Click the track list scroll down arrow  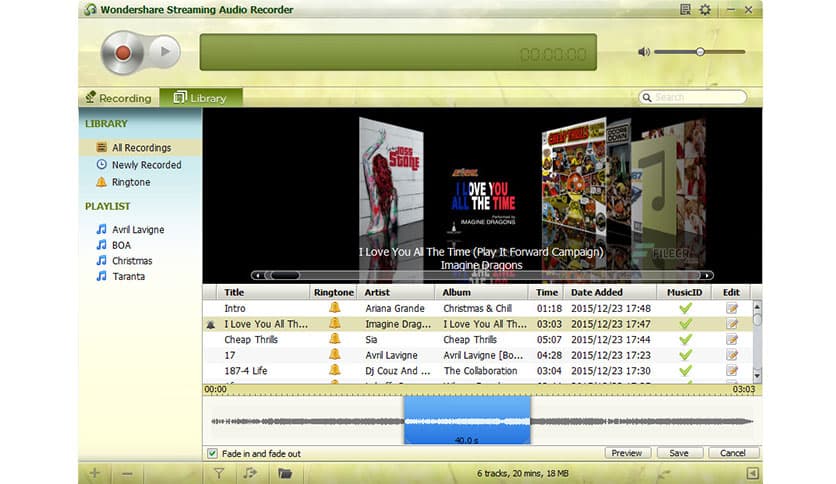[757, 375]
